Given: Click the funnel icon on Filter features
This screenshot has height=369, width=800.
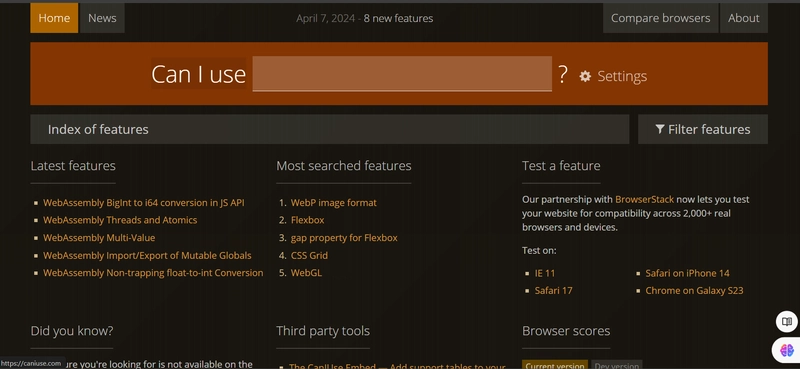Looking at the screenshot, I should tap(660, 129).
